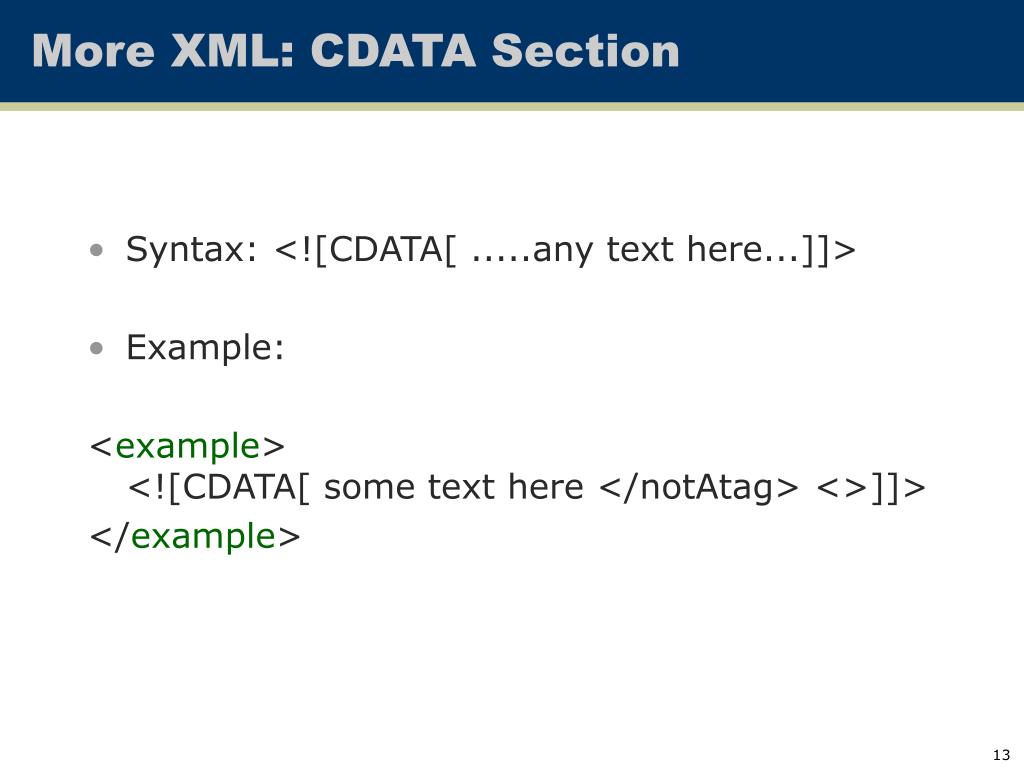Click the bullet dot before "Syntax"
This screenshot has width=1024, height=768.
96,250
